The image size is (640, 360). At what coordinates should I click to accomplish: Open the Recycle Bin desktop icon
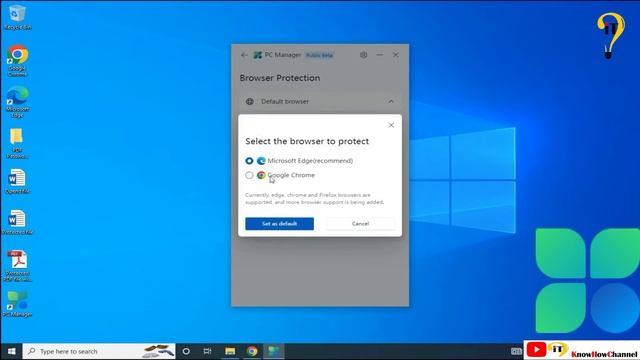click(x=17, y=18)
